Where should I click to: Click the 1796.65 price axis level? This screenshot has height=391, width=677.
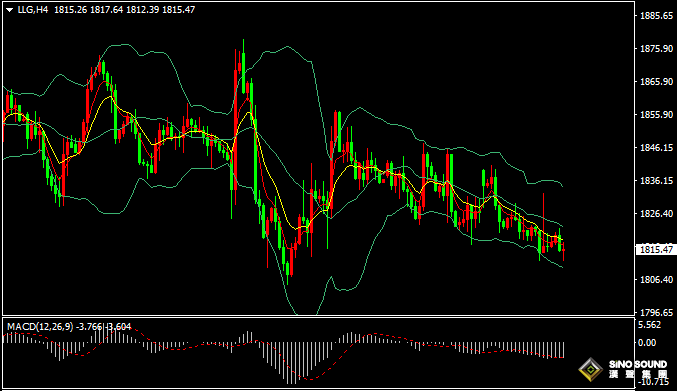656,312
